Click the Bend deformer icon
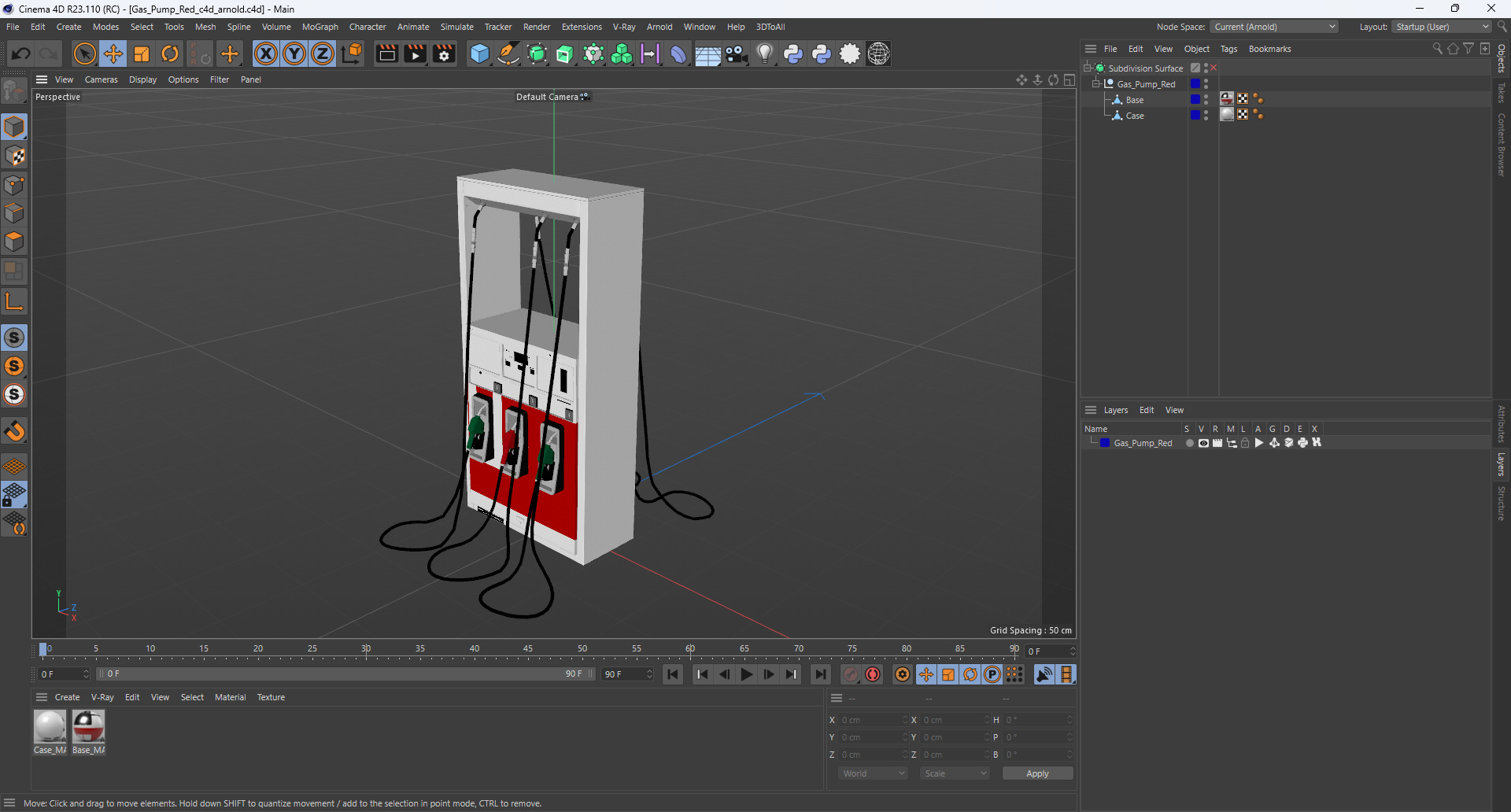Image resolution: width=1511 pixels, height=812 pixels. (x=678, y=54)
